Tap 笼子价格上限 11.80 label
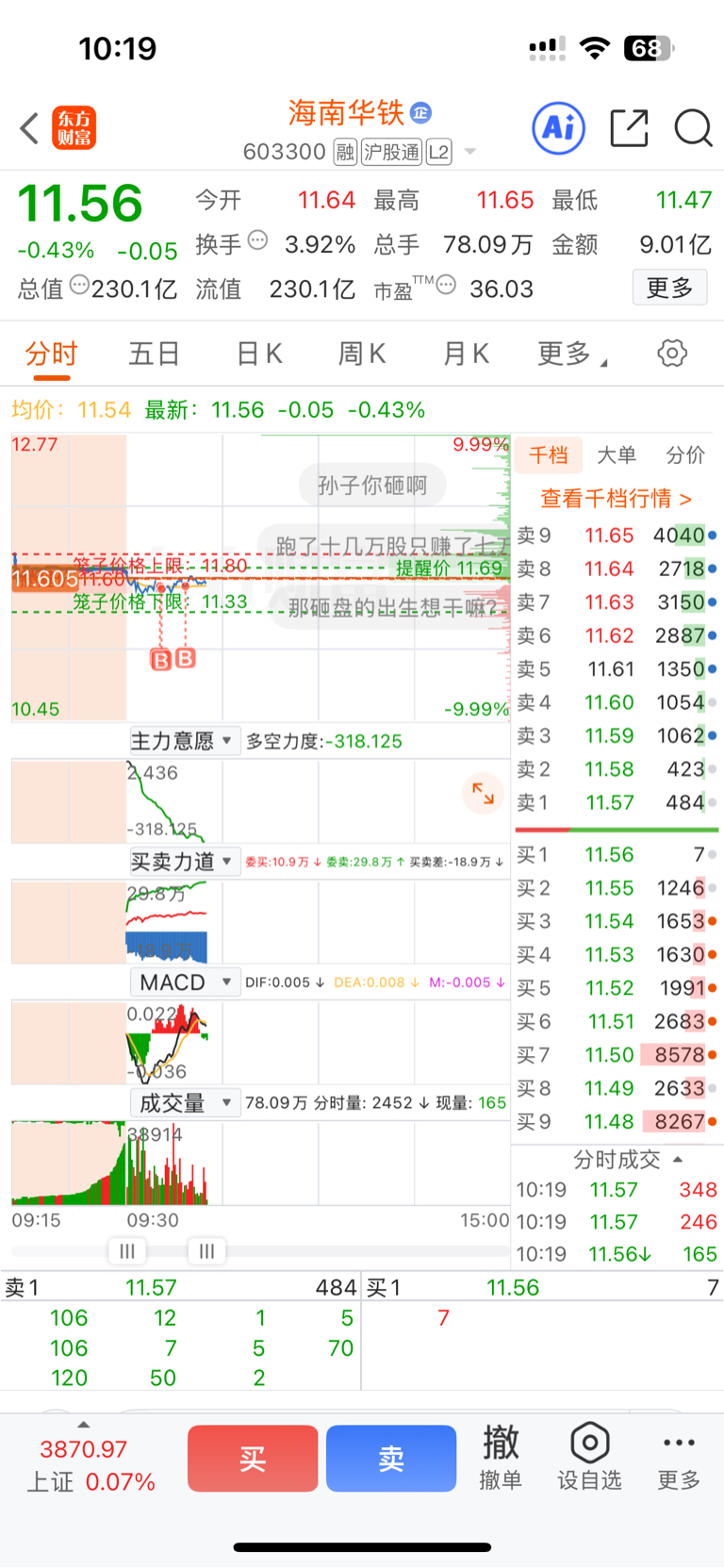The height and width of the screenshot is (1568, 724). coord(160,566)
